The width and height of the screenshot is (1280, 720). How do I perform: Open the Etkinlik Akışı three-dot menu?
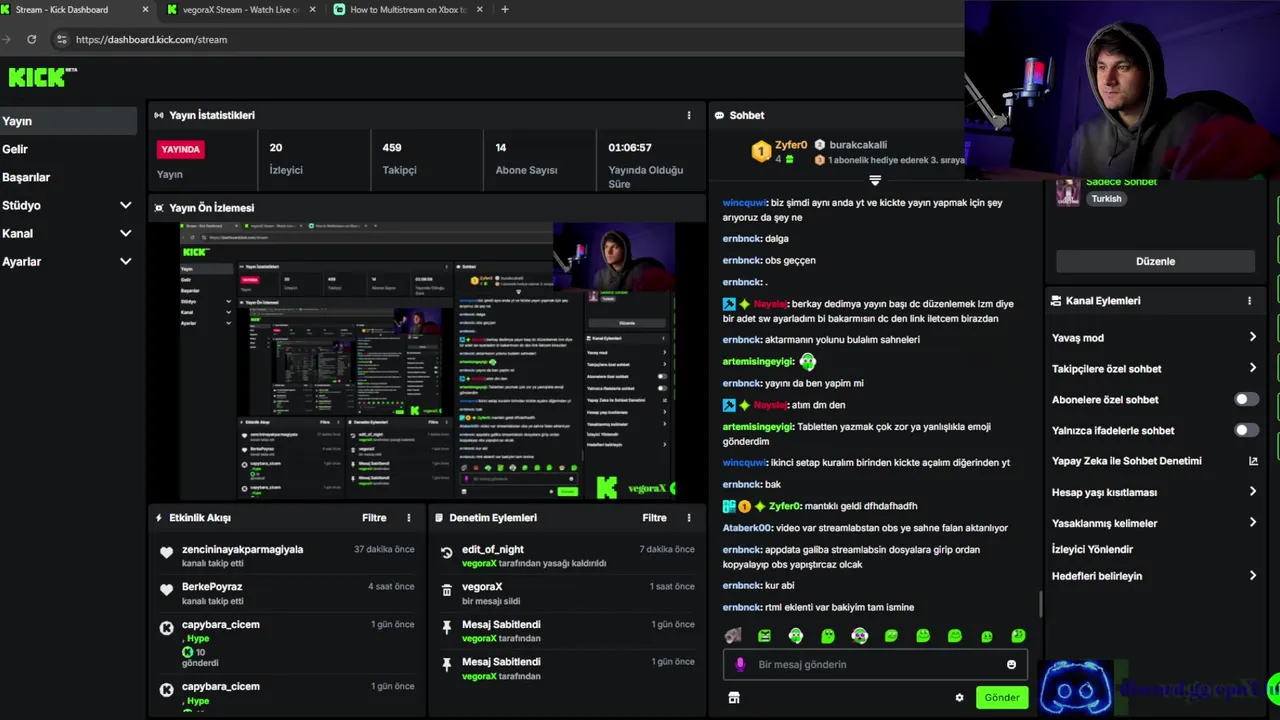point(408,518)
